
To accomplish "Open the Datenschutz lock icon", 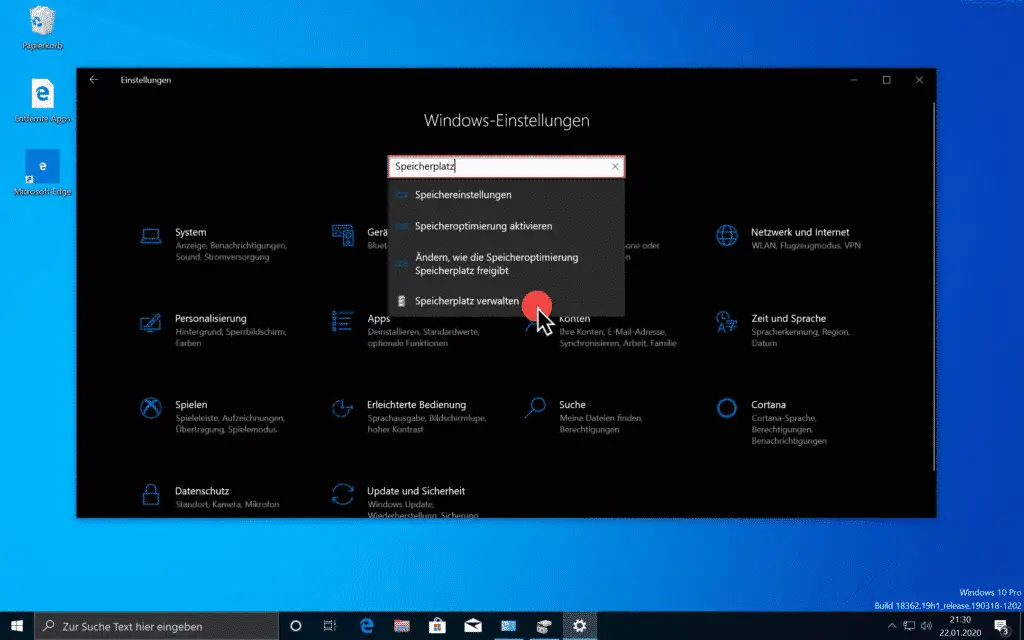I will (151, 494).
